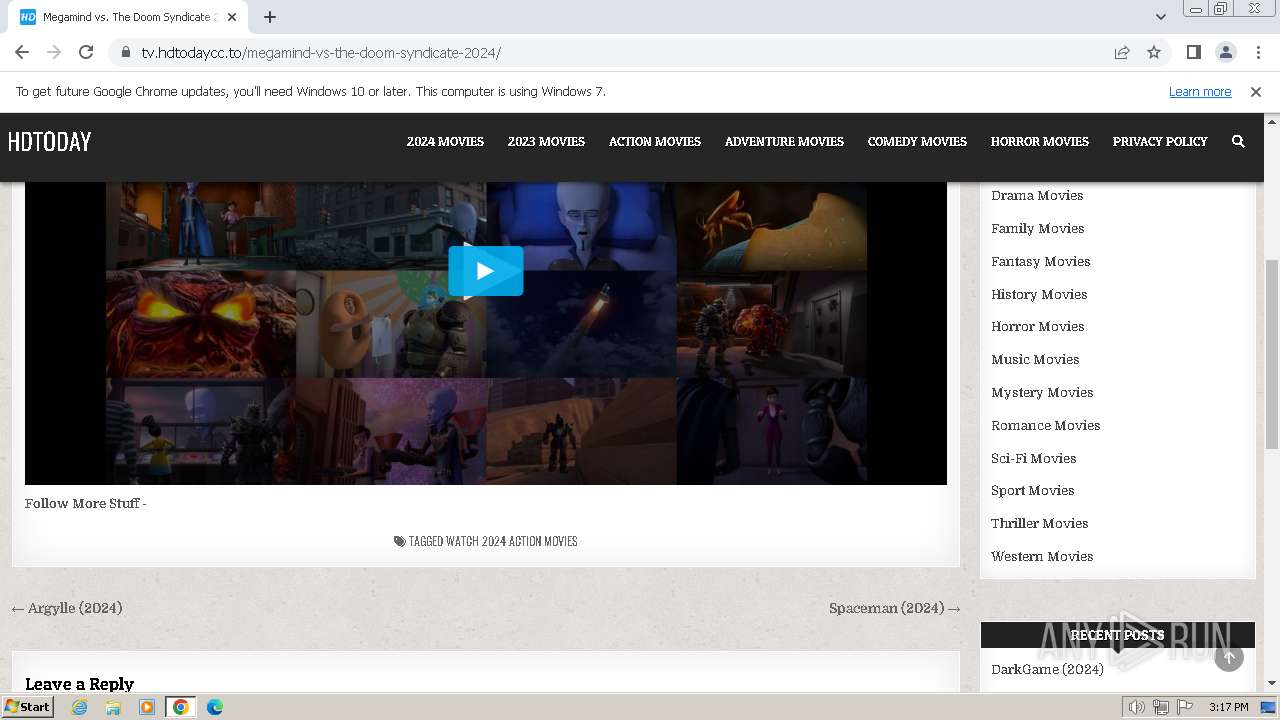Open the ADVENTURE MOVIES menu
This screenshot has height=720, width=1280.
[x=784, y=142]
